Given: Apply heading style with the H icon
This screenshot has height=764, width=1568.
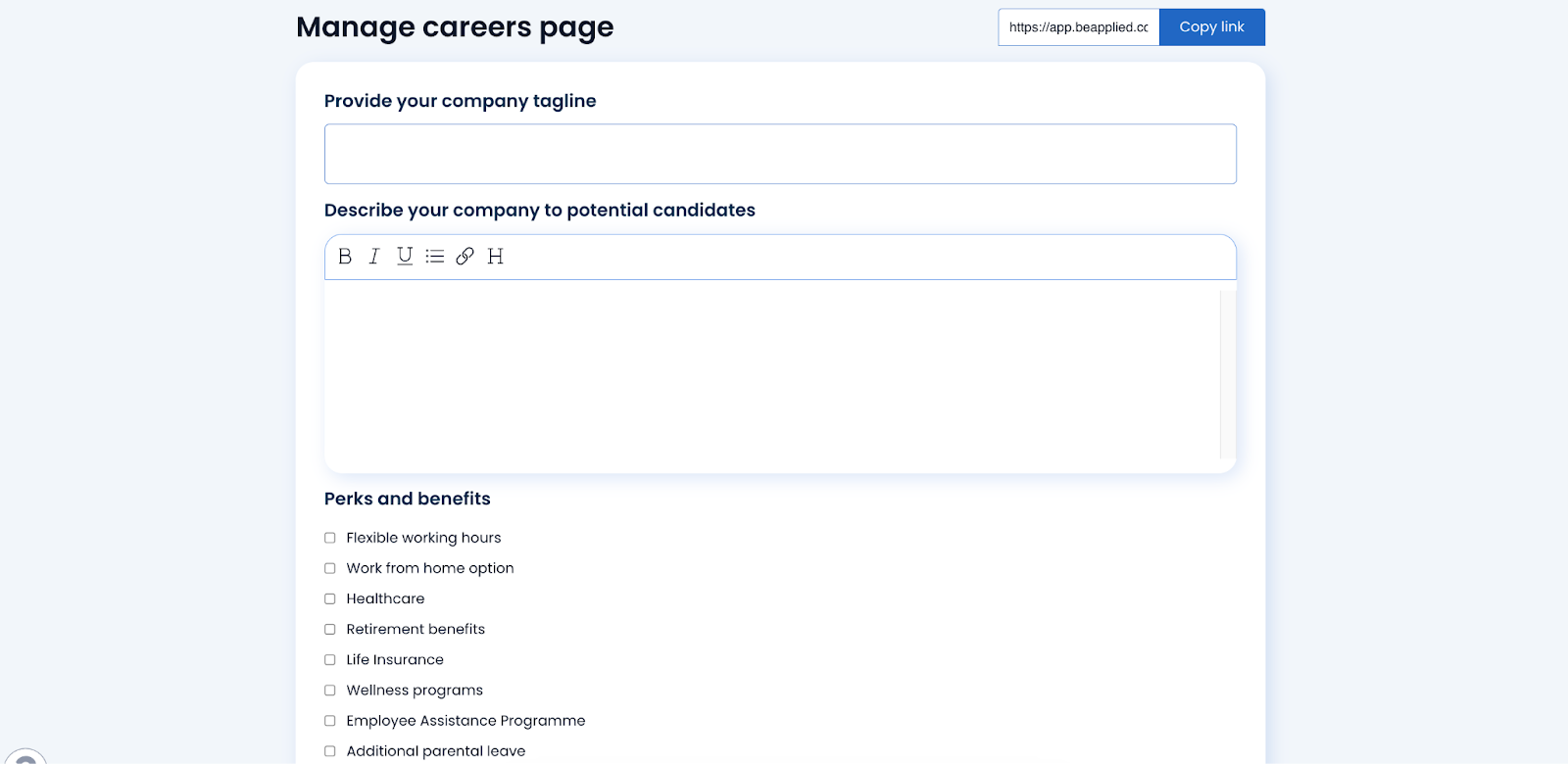Looking at the screenshot, I should point(496,257).
